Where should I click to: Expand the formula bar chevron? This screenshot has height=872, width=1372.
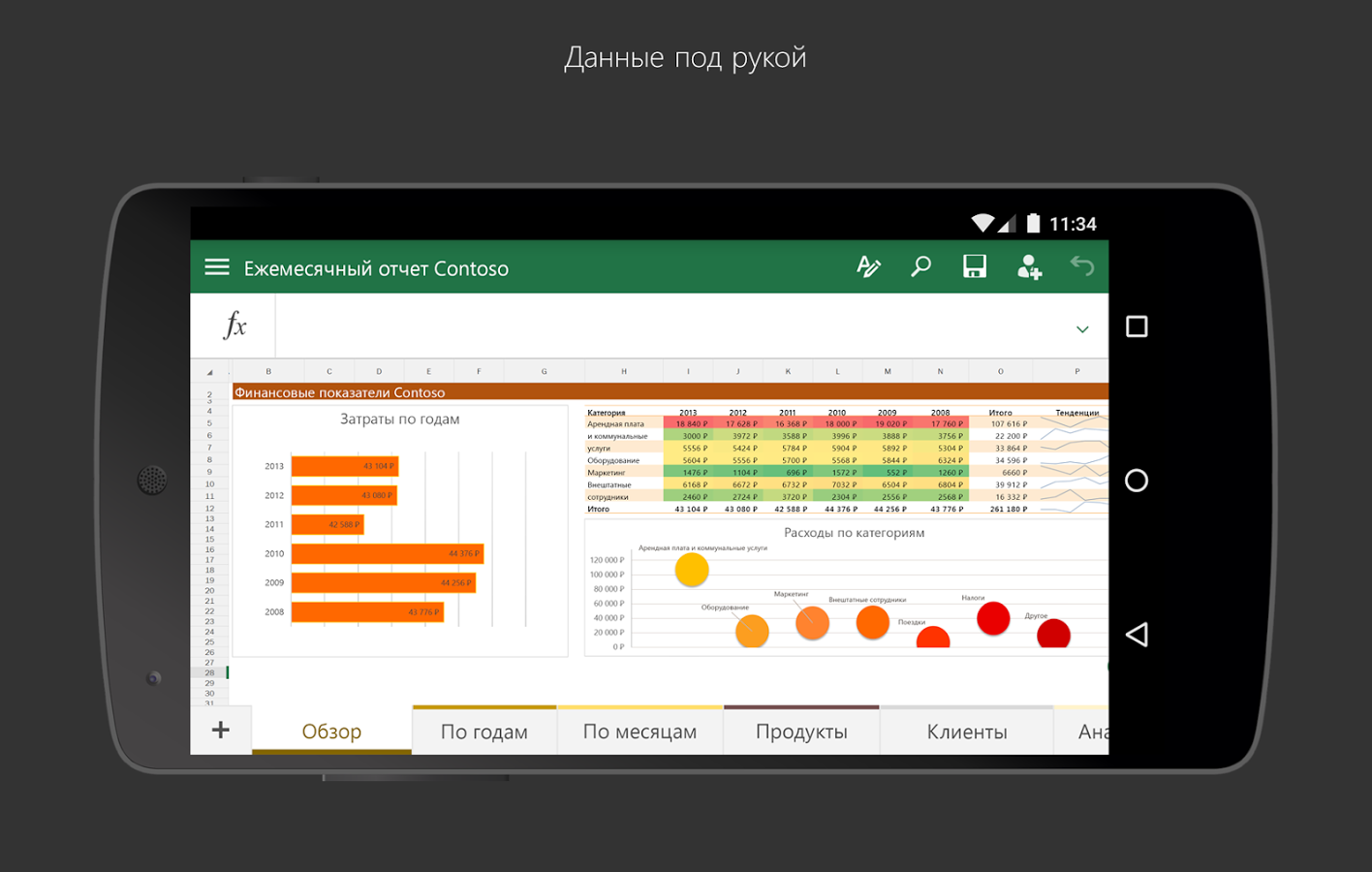pyautogui.click(x=1082, y=329)
